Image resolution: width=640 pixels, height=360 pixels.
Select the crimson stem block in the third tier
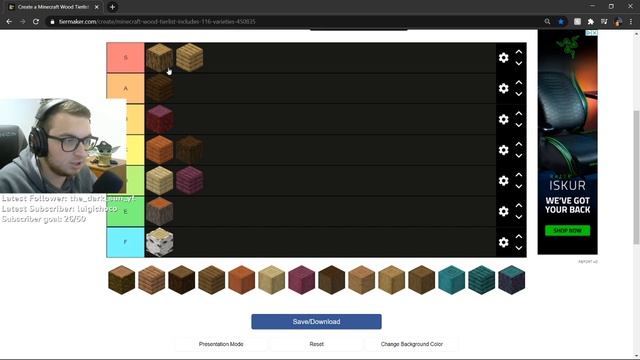[x=160, y=119]
